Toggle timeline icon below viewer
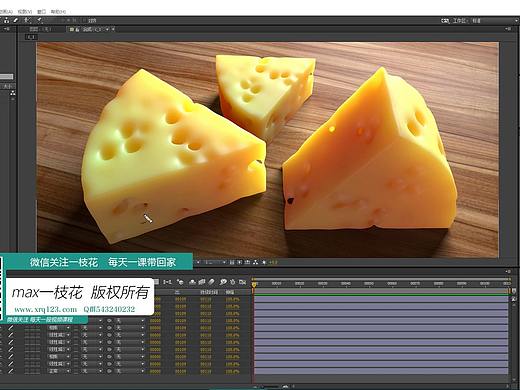 pos(247,262)
